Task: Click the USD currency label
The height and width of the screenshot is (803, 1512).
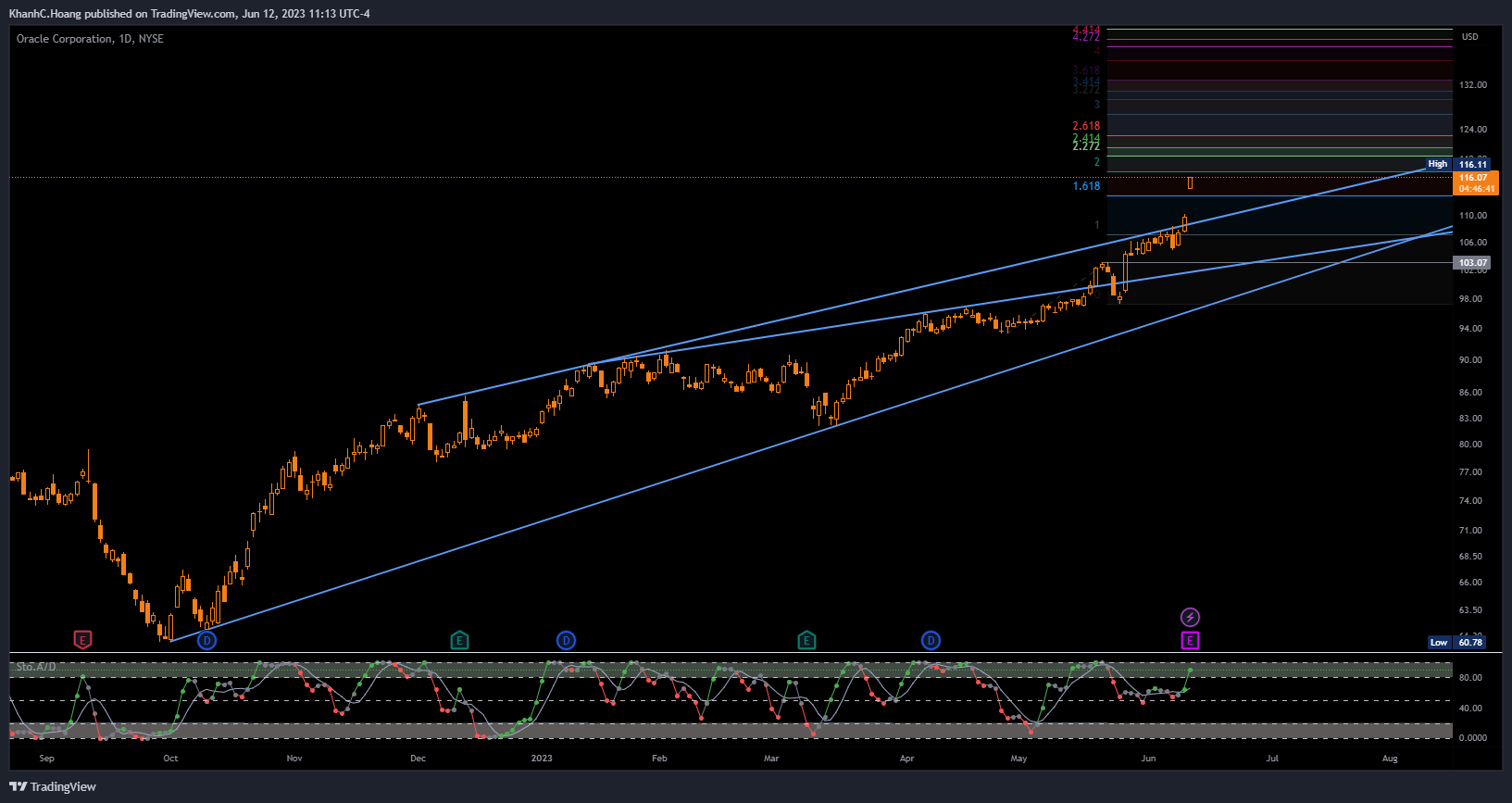Action: (1470, 37)
